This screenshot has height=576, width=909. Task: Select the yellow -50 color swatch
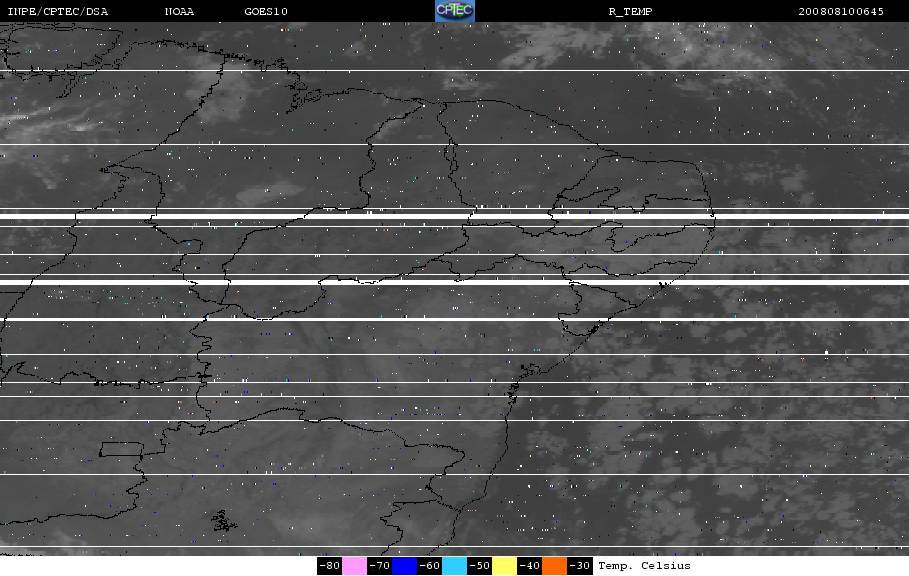tap(504, 566)
